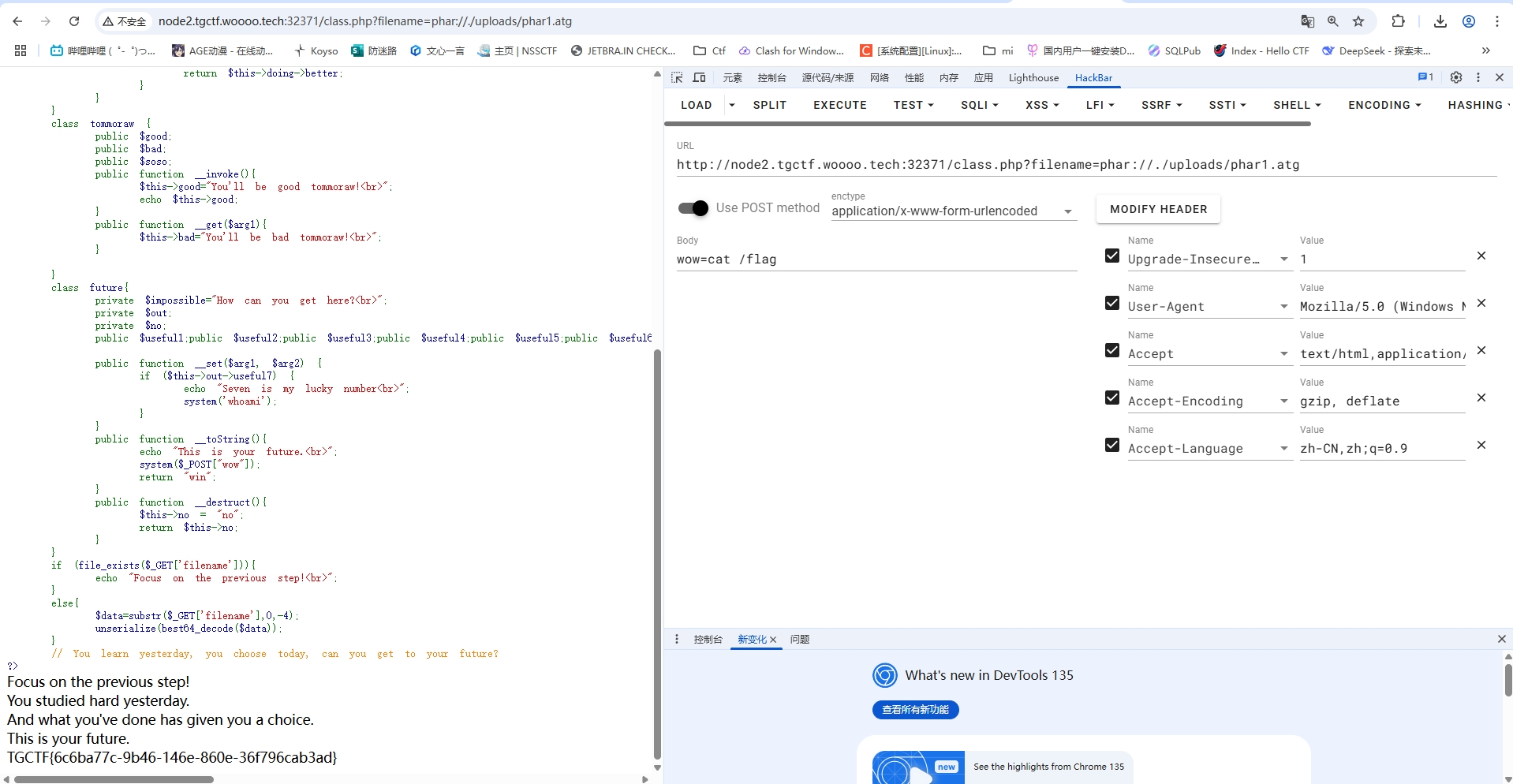This screenshot has height=784, width=1513.
Task: Click the Accept-Language value field
Action: tap(1382, 449)
